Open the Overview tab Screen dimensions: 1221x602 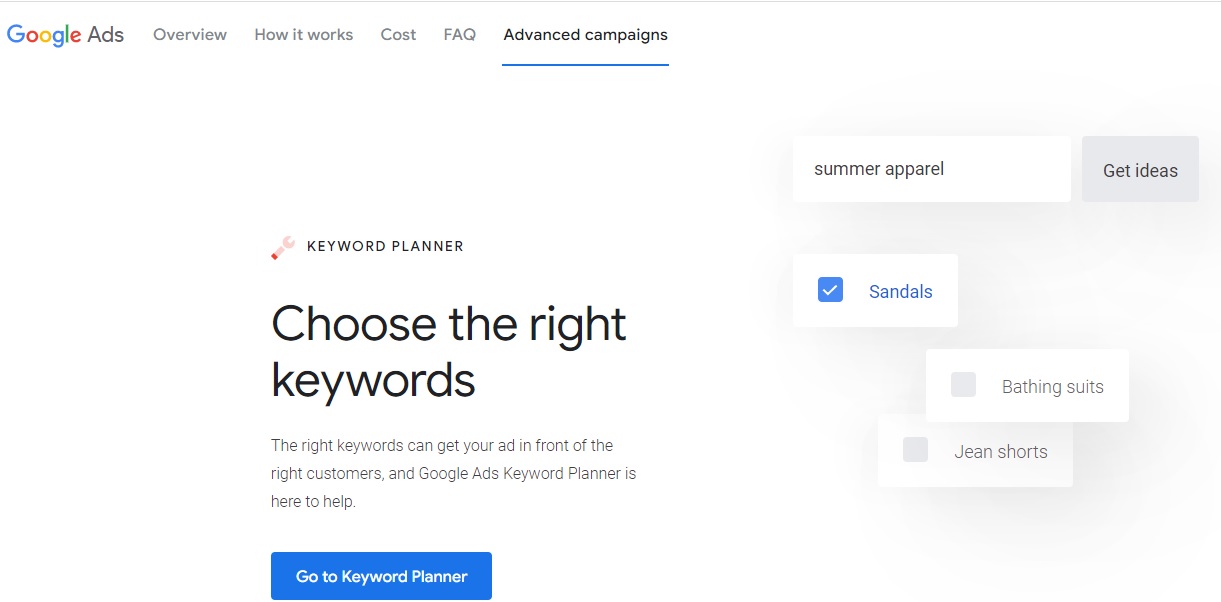[x=190, y=35]
